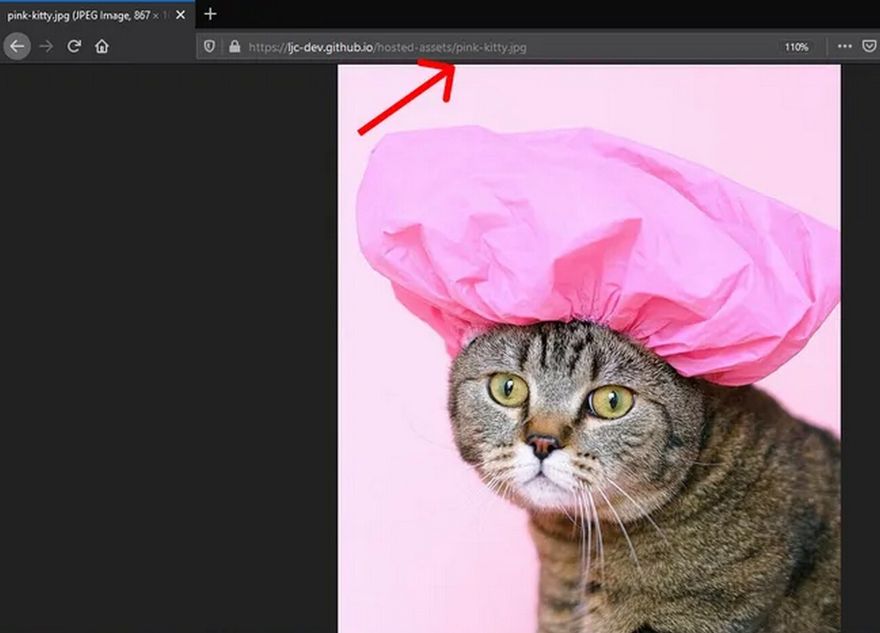Viewport: 880px width, 633px height.
Task: Reload the pink-kitty.jpg page
Action: click(x=74, y=46)
